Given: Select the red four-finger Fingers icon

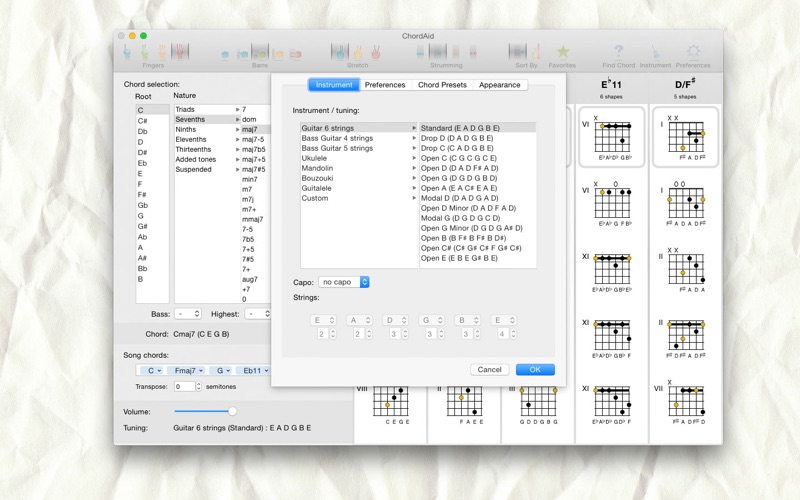Looking at the screenshot, I should (180, 52).
